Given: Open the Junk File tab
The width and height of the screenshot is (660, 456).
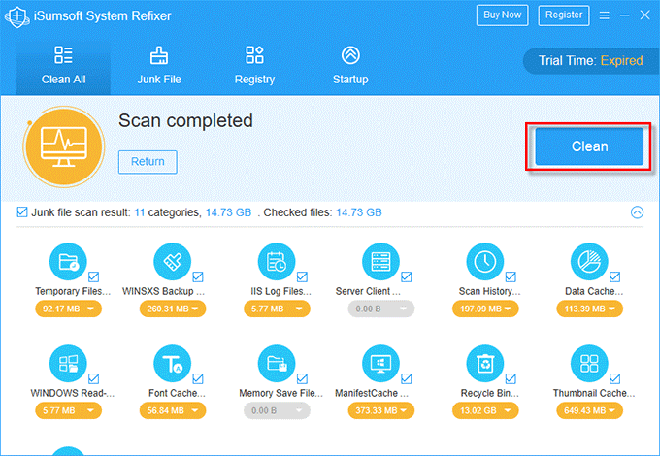Looking at the screenshot, I should (159, 66).
